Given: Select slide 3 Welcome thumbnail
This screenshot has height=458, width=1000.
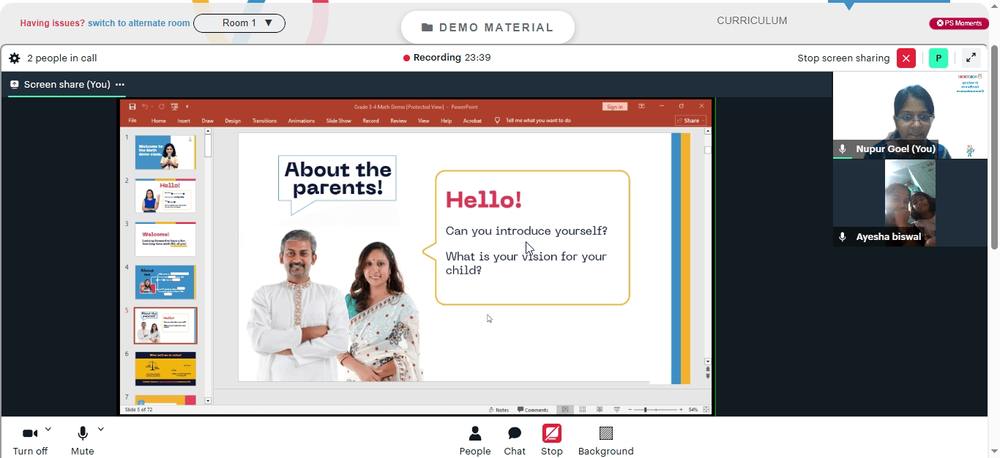Looking at the screenshot, I should tap(165, 239).
